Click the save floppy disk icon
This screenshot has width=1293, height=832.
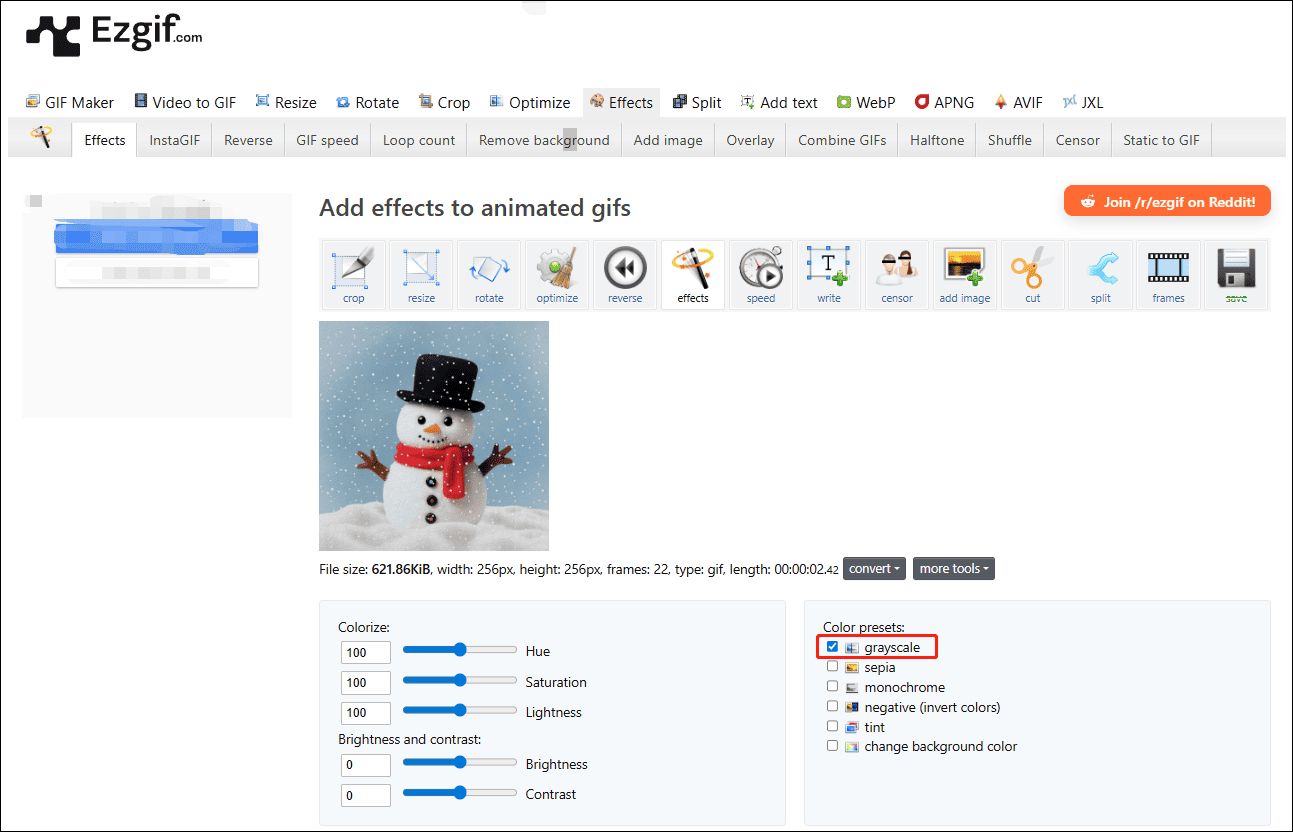1236,275
